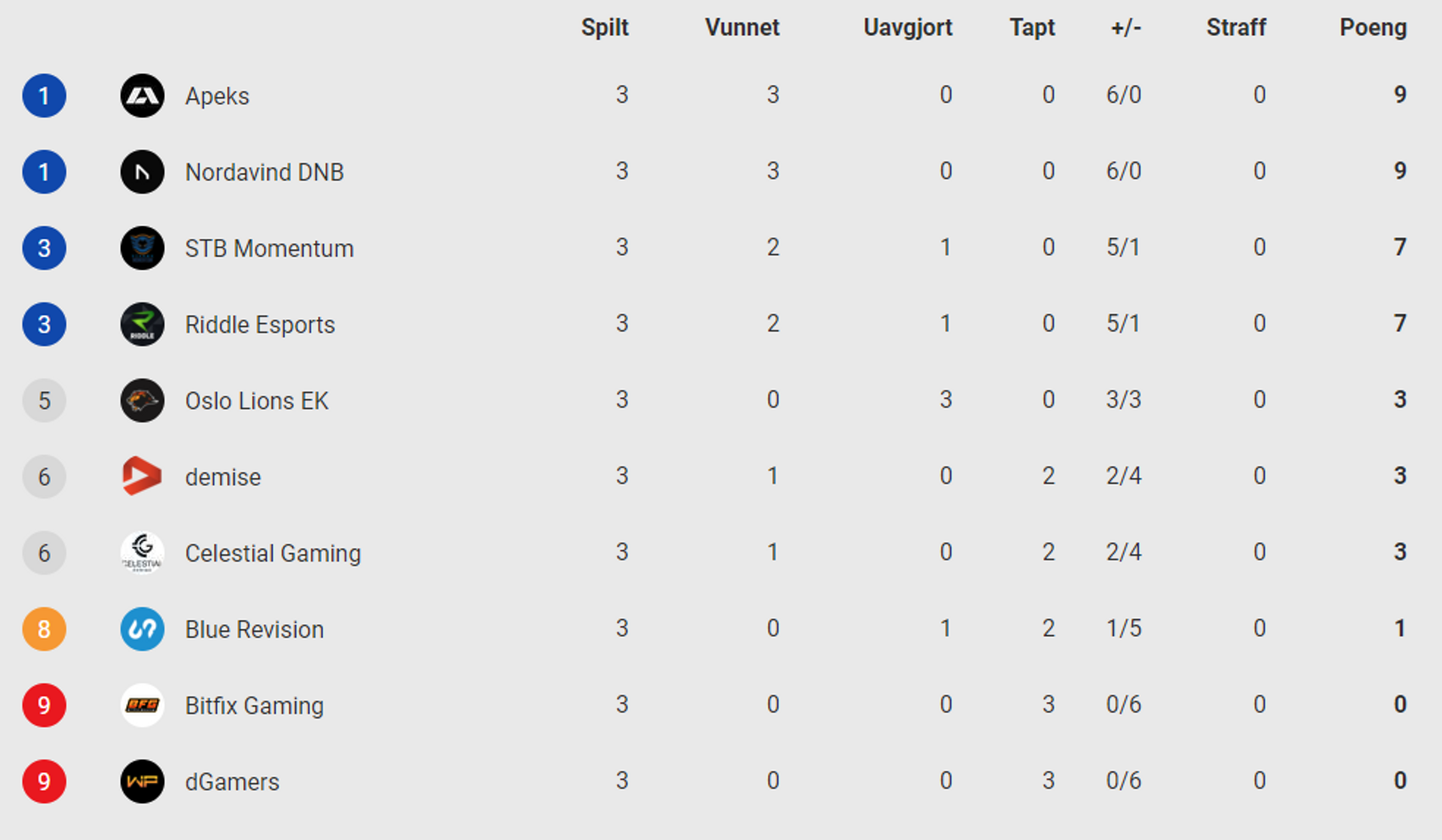This screenshot has height=840, width=1442.
Task: Sort by the Poeng column header
Action: pyautogui.click(x=1373, y=27)
